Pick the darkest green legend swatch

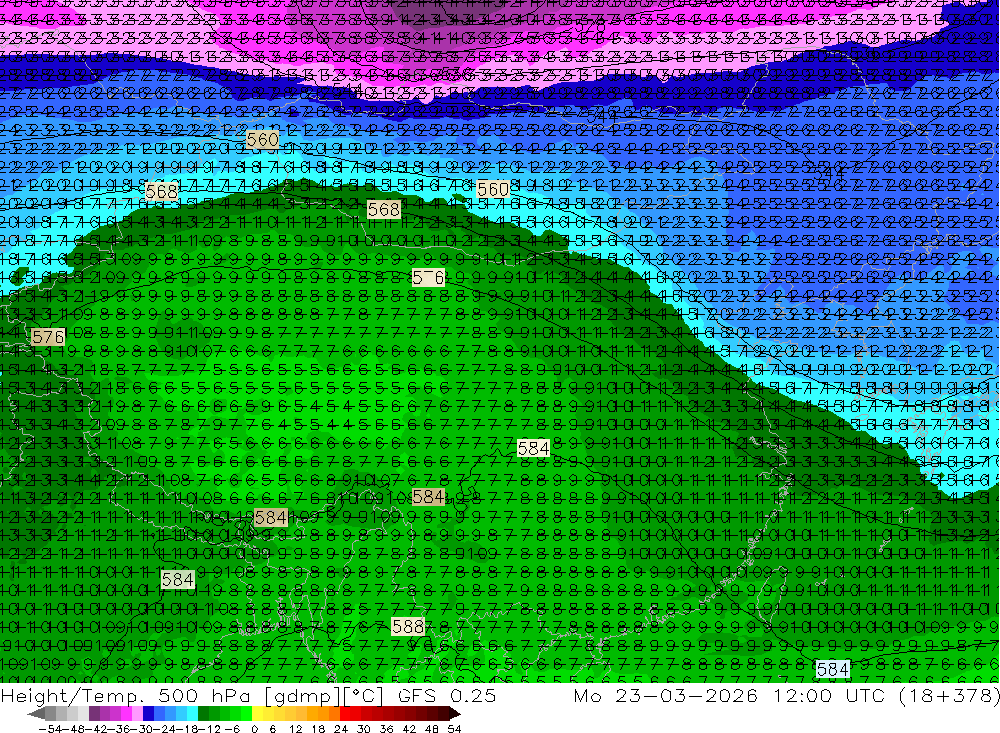point(203,714)
